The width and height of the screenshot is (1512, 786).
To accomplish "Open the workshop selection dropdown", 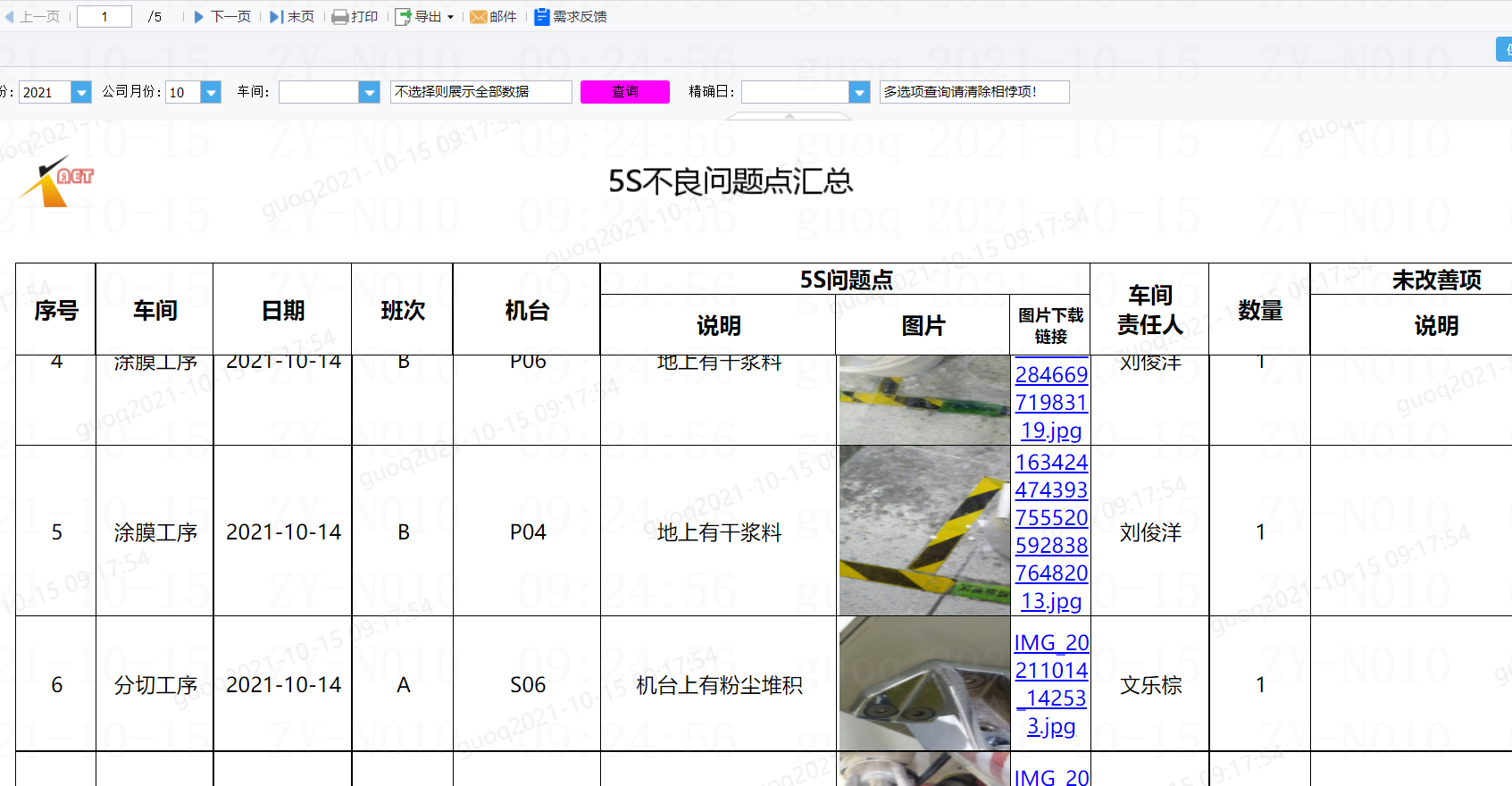I will tap(370, 92).
